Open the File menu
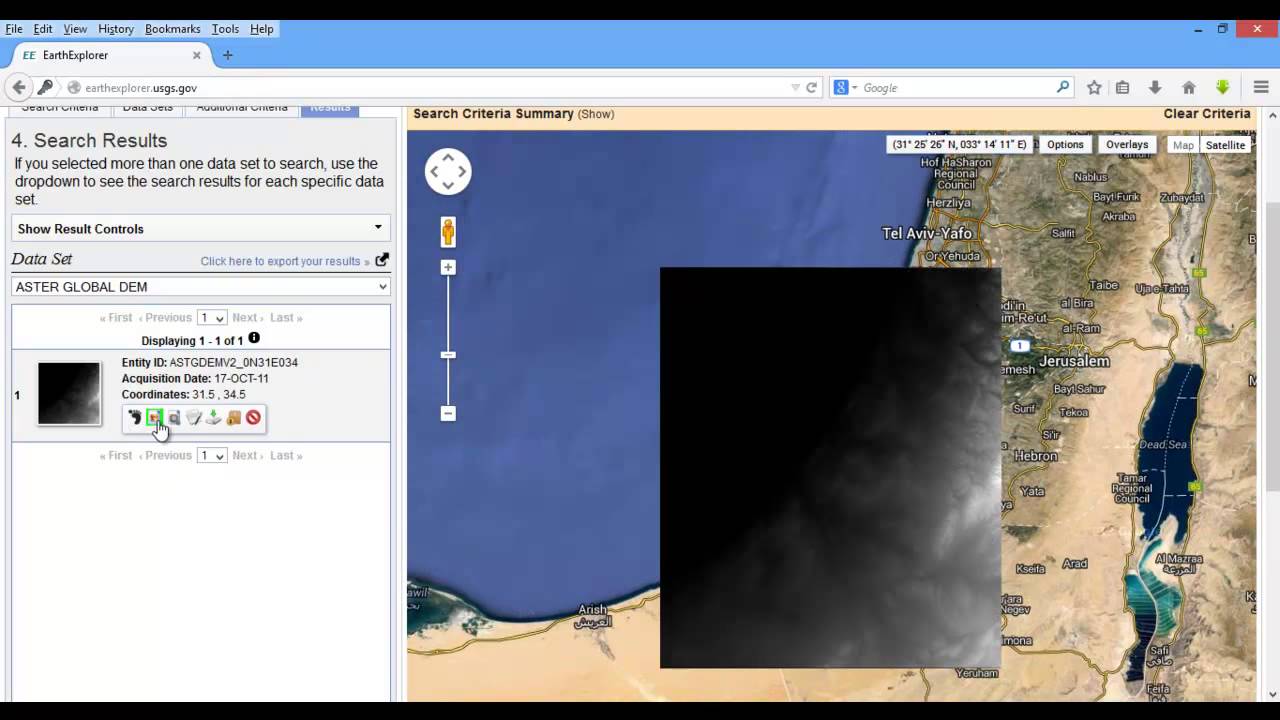 pos(14,29)
